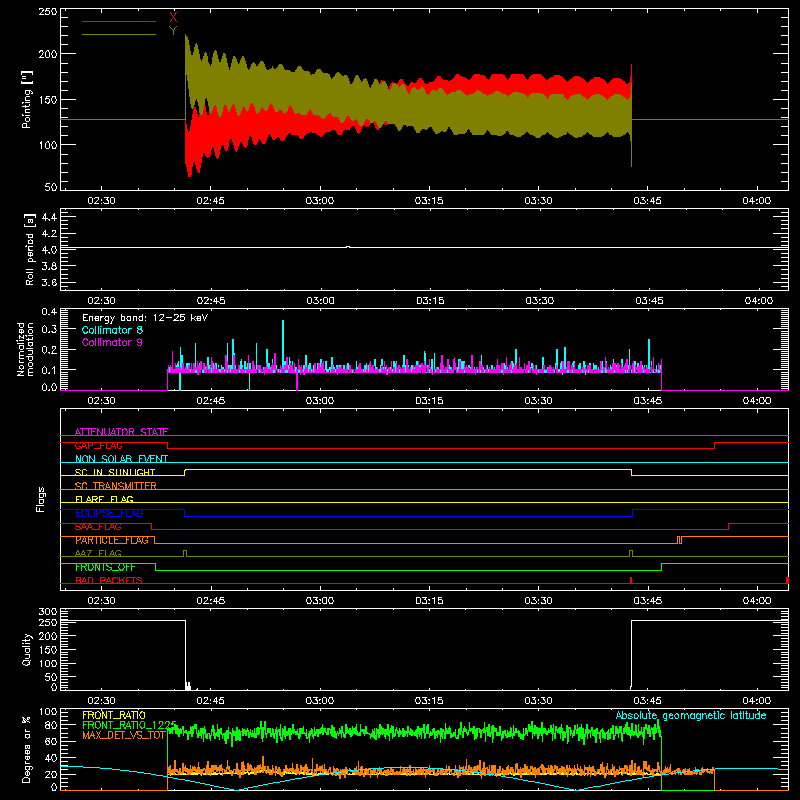The width and height of the screenshot is (800, 800).
Task: Select the SC_IN_SUNLIGHT flag label
Action: [115, 472]
